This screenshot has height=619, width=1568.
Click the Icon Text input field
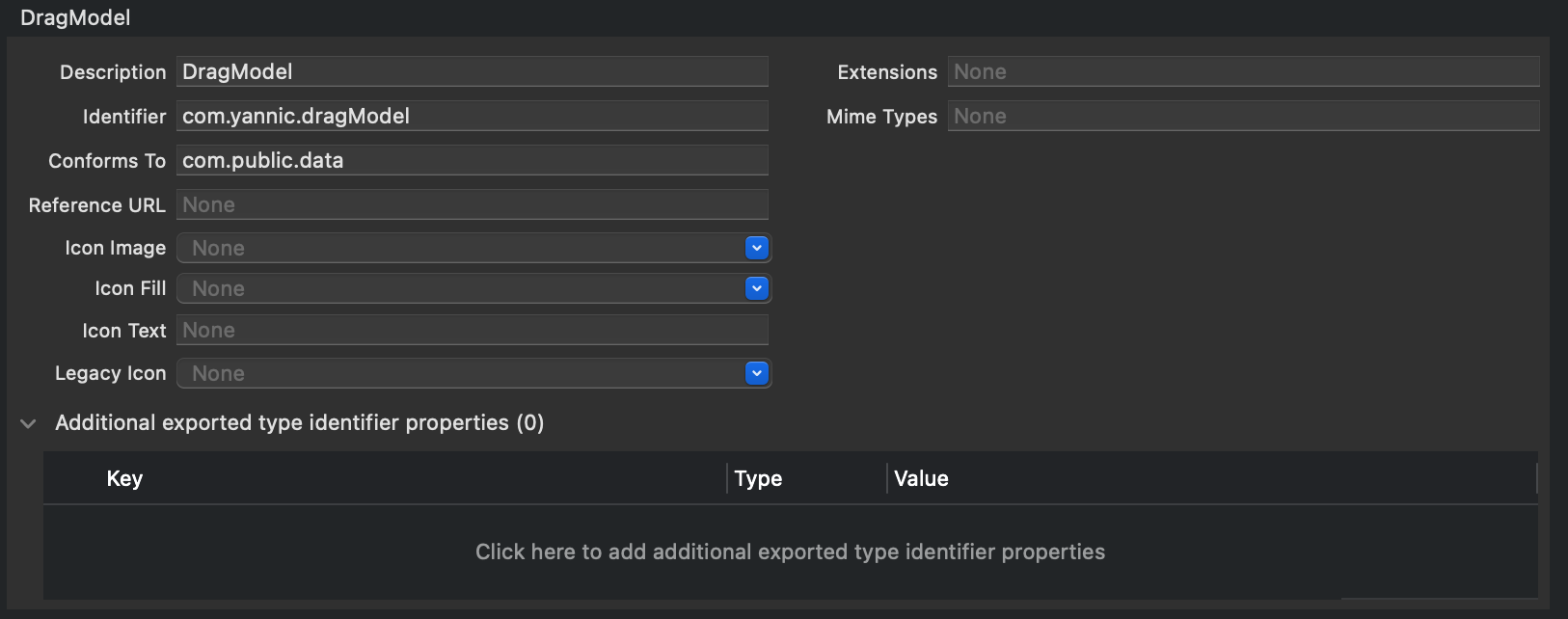(x=472, y=330)
